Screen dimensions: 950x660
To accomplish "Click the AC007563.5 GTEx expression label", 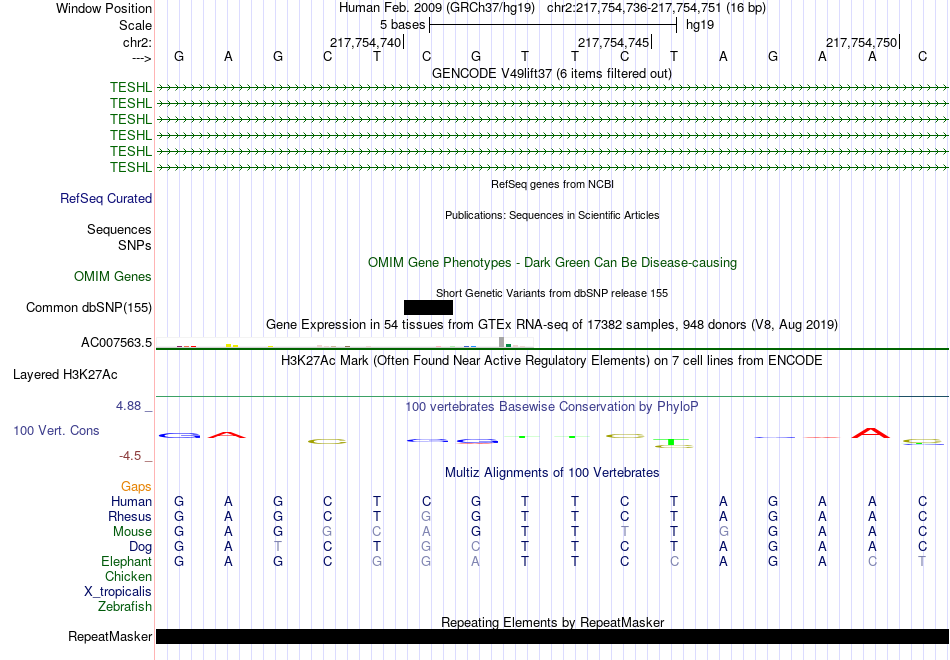I will pos(116,342).
